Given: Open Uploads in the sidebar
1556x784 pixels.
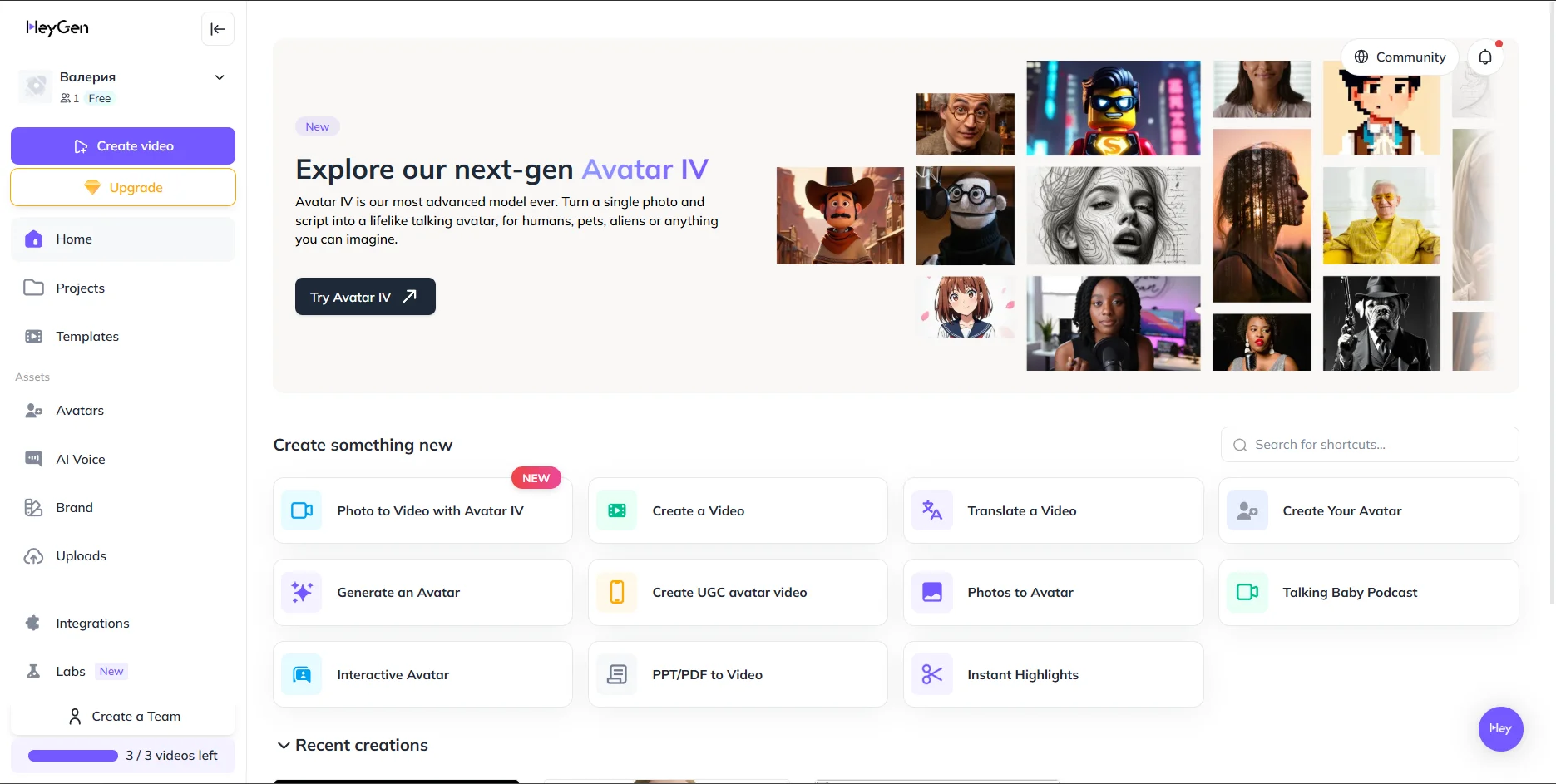Looking at the screenshot, I should 123,556.
